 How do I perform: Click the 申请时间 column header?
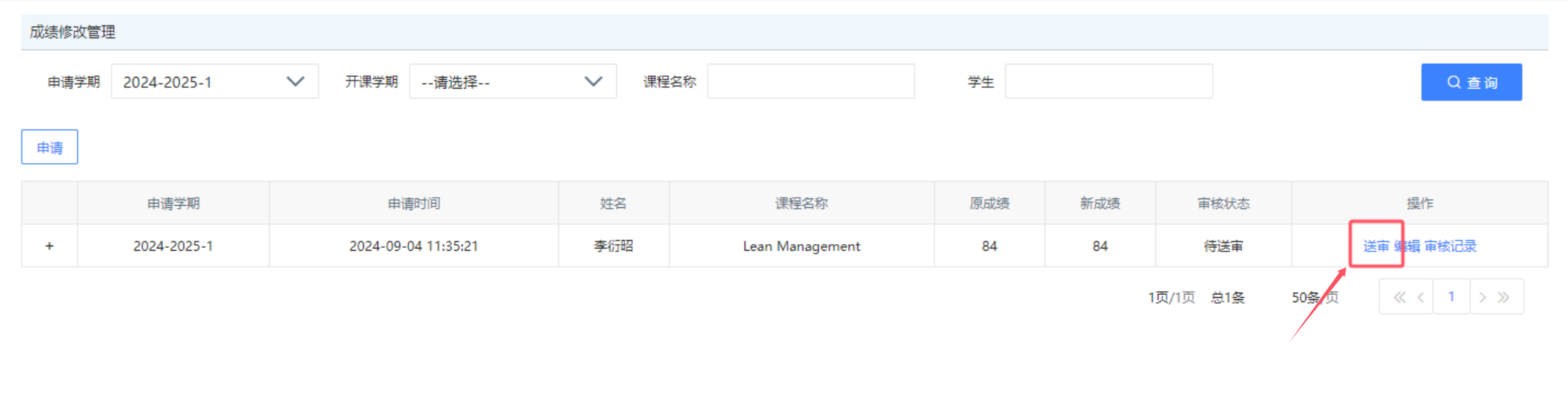(x=413, y=204)
